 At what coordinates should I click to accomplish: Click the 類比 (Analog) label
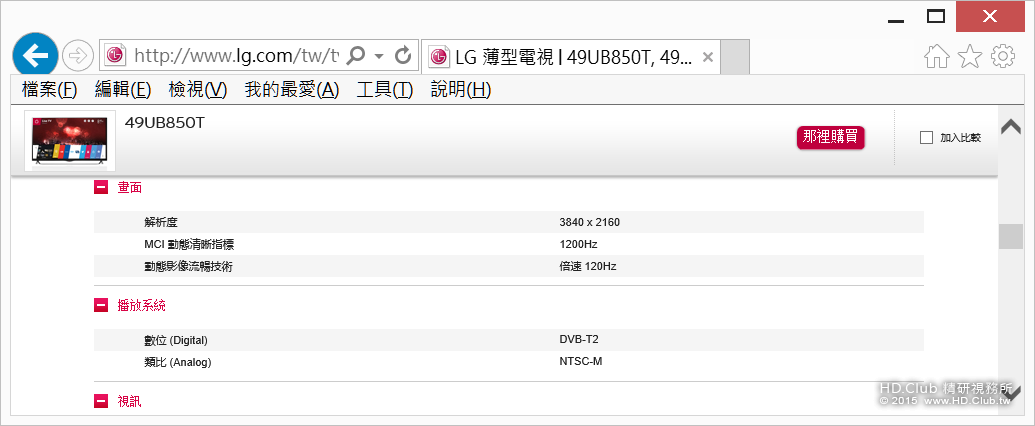coord(178,362)
